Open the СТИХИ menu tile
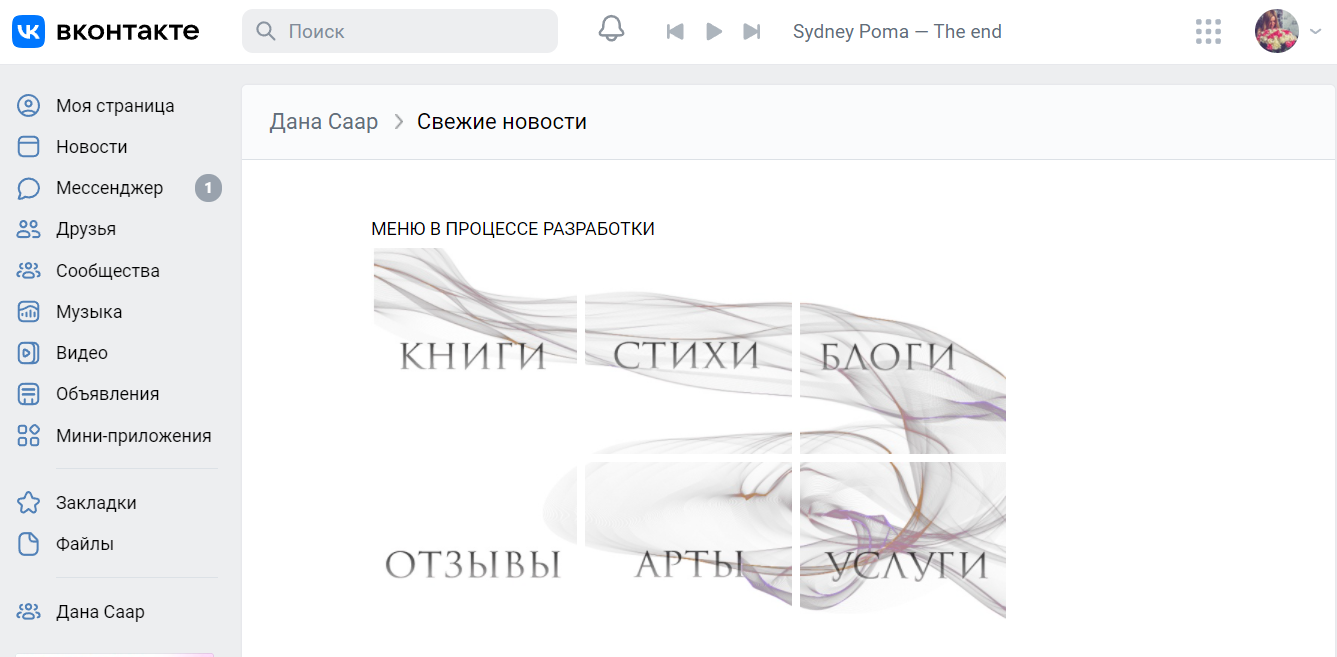This screenshot has width=1337, height=657. (x=688, y=350)
